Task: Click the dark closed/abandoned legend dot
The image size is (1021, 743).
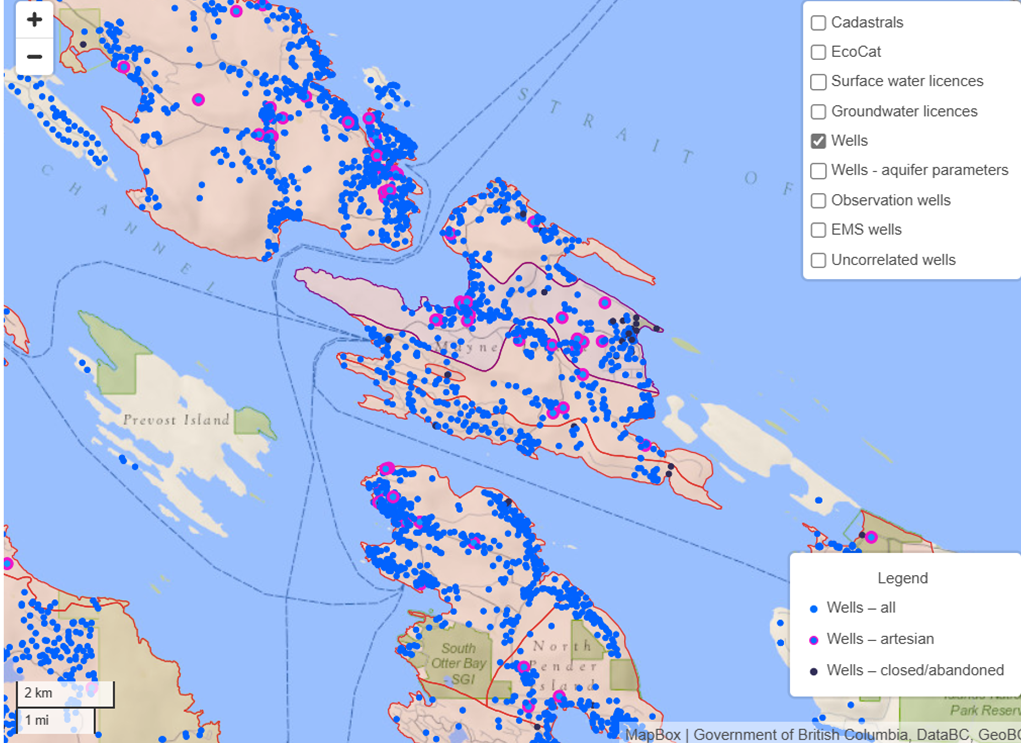Action: (814, 671)
